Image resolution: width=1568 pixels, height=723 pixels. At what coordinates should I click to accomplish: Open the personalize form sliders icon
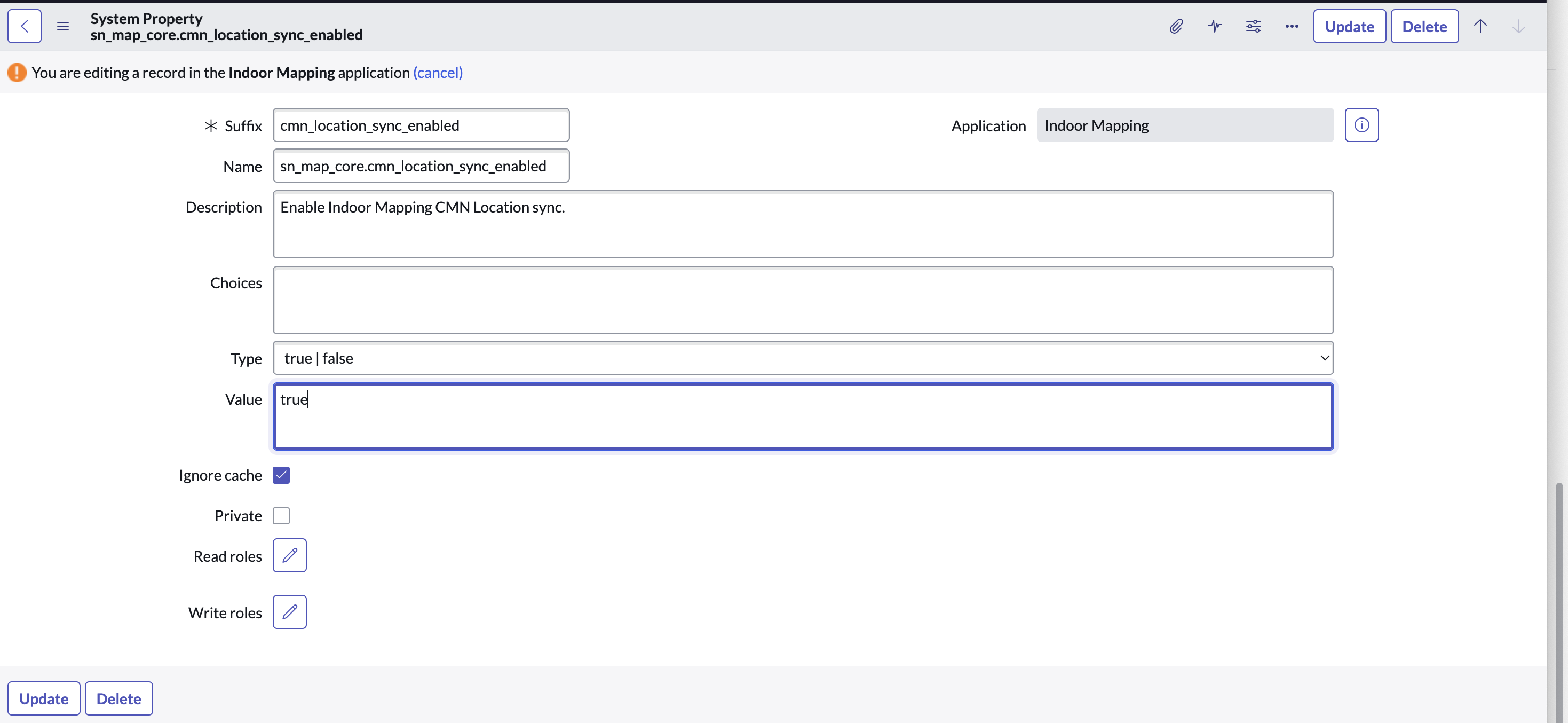pyautogui.click(x=1253, y=26)
